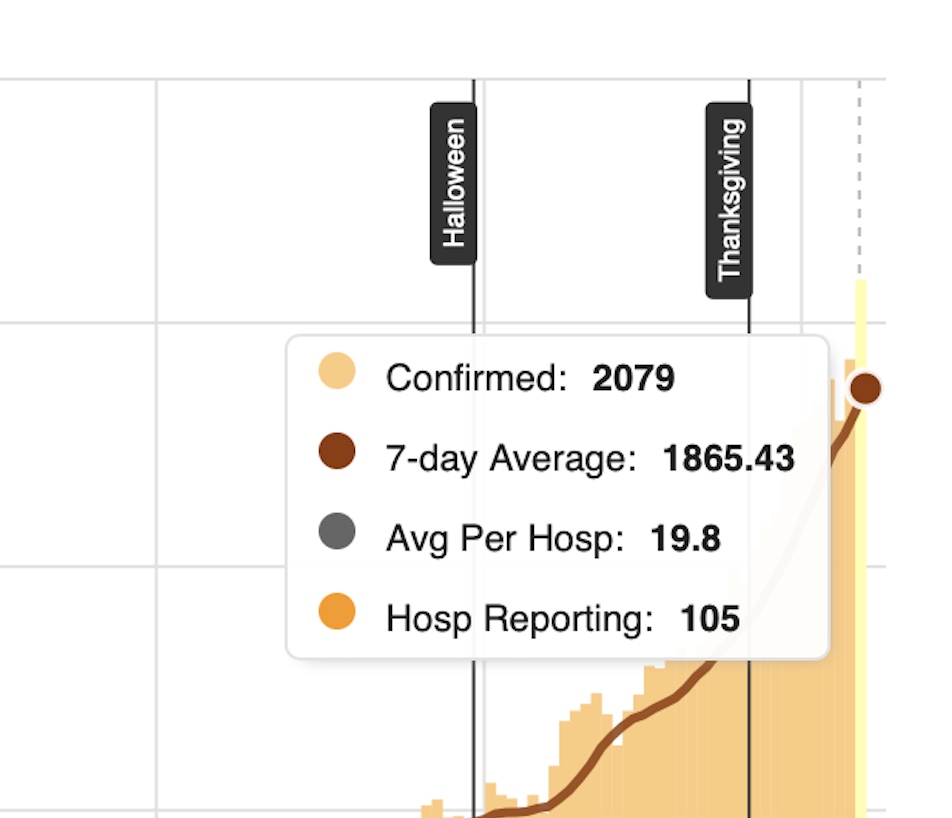The width and height of the screenshot is (952, 818).
Task: Click the gray Avg Per Hosp legend dot
Action: click(337, 531)
